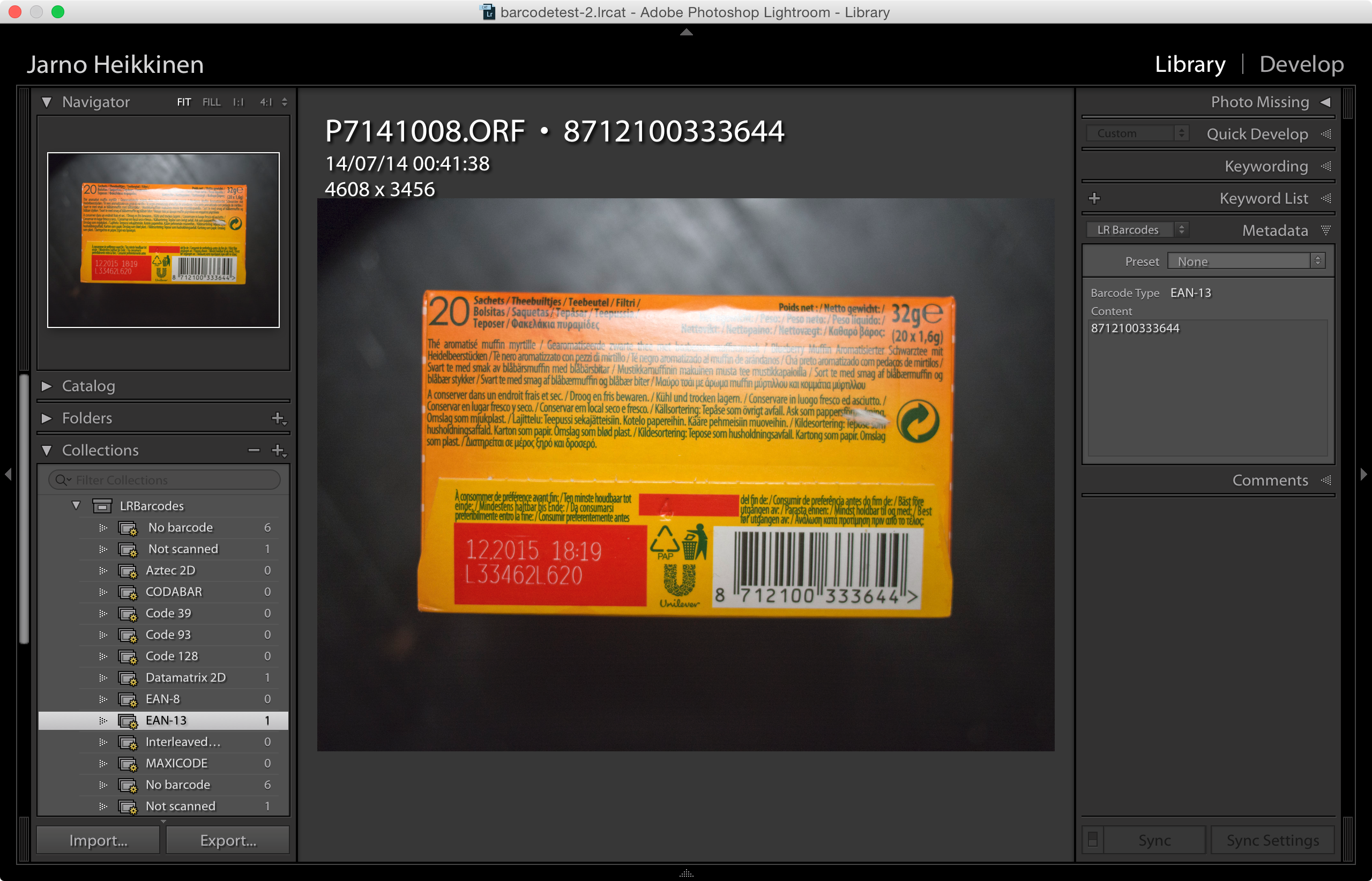Select Code 93 smart collection icon
Image resolution: width=1372 pixels, height=881 pixels.
tap(128, 635)
